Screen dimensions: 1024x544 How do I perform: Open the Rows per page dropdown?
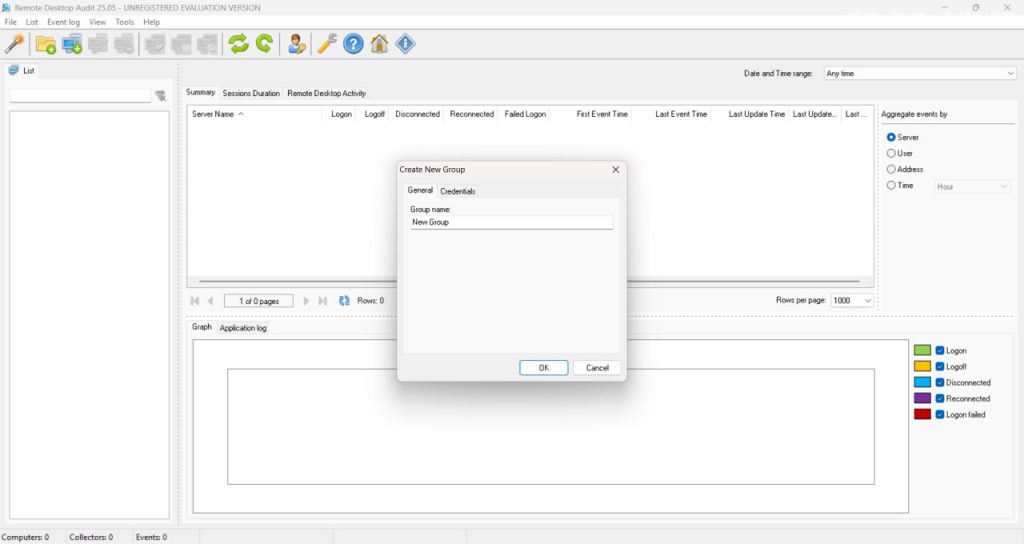852,300
